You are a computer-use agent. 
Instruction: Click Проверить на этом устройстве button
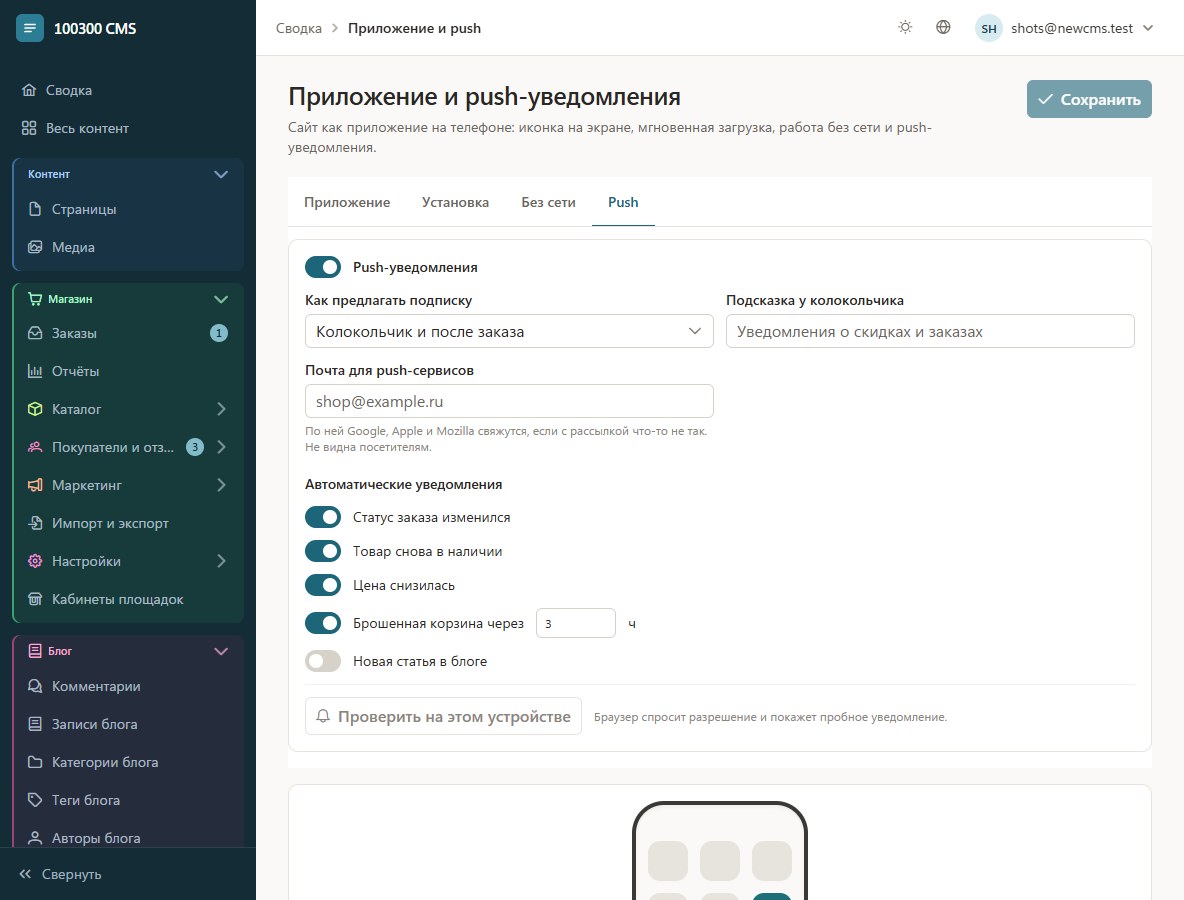tap(443, 716)
